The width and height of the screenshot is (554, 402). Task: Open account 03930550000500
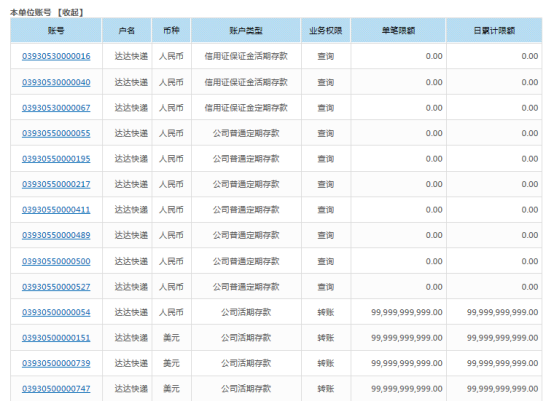[56, 261]
